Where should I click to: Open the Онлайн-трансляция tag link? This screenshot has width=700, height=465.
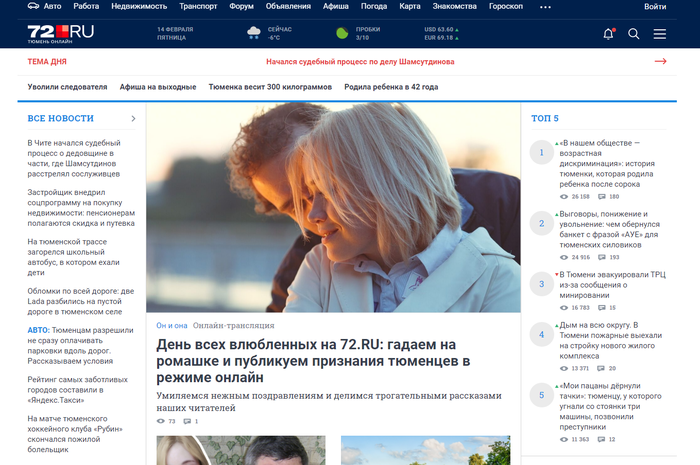[x=233, y=326]
